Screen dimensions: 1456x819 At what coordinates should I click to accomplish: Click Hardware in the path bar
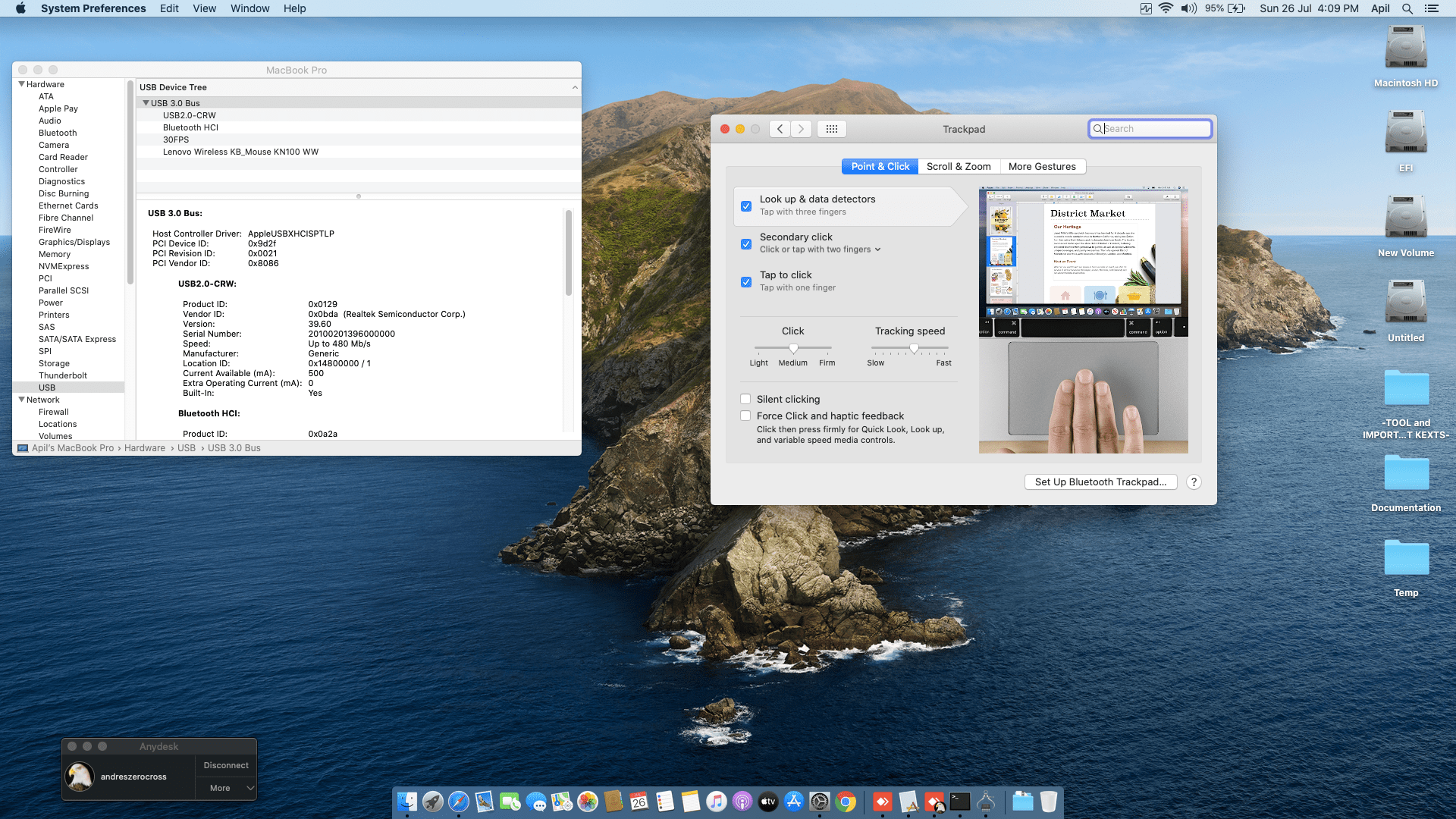(145, 448)
